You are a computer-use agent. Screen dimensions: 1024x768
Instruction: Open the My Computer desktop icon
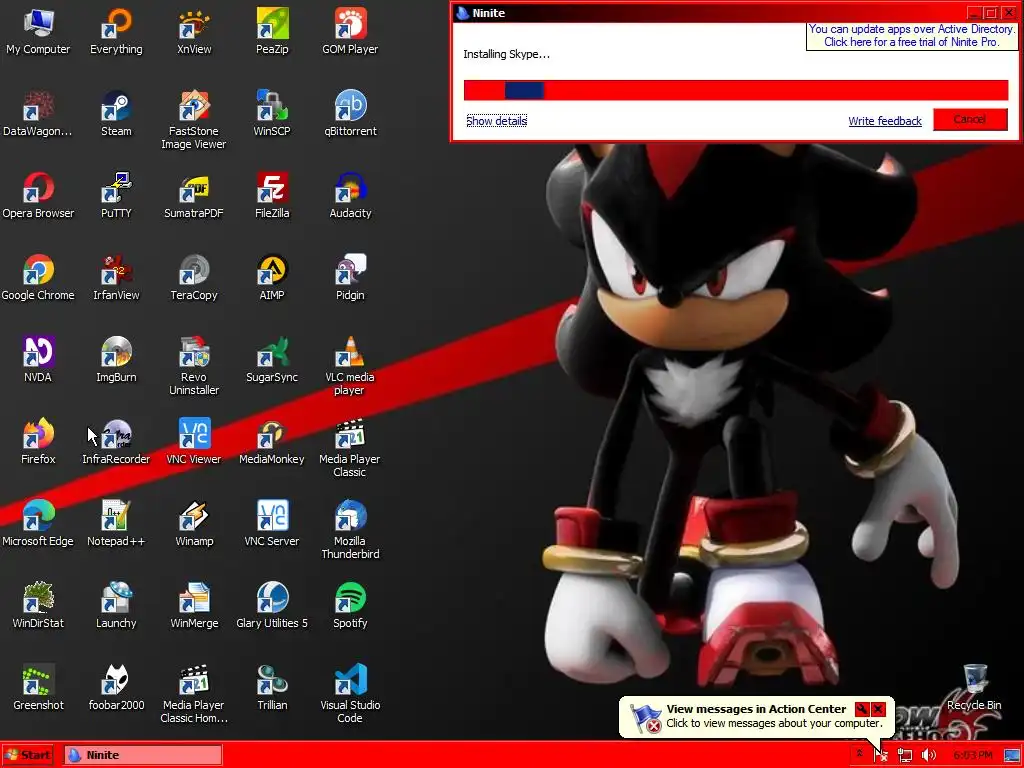point(38,31)
